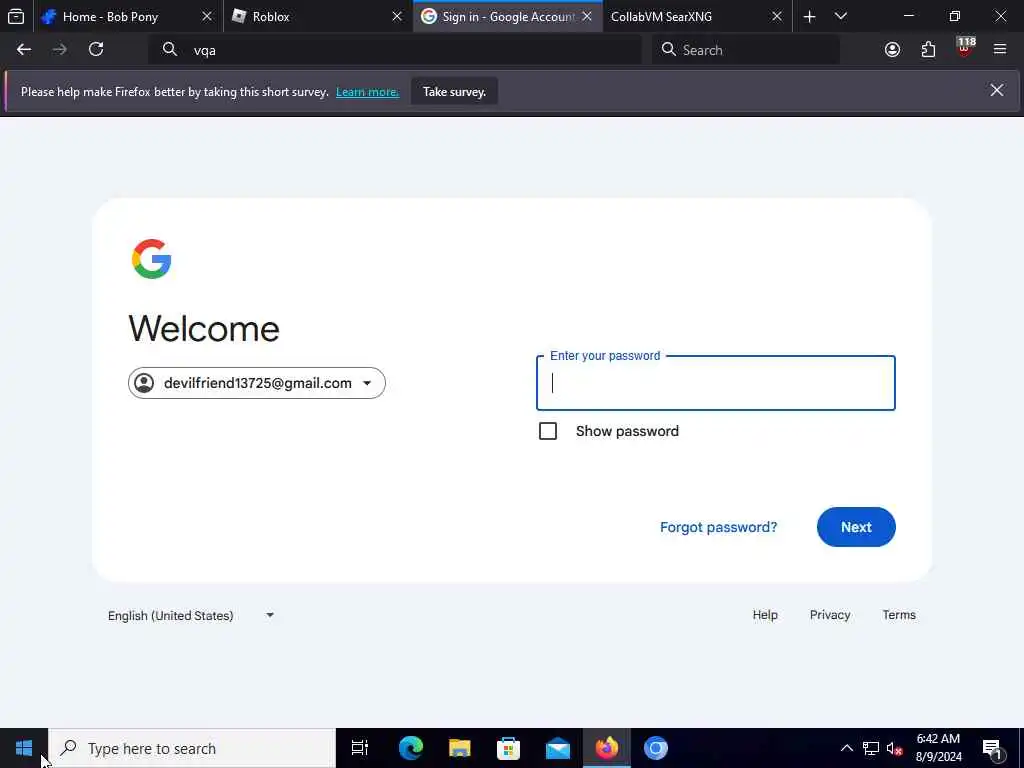1024x768 pixels.
Task: Click the Forgot password? link
Action: point(718,527)
